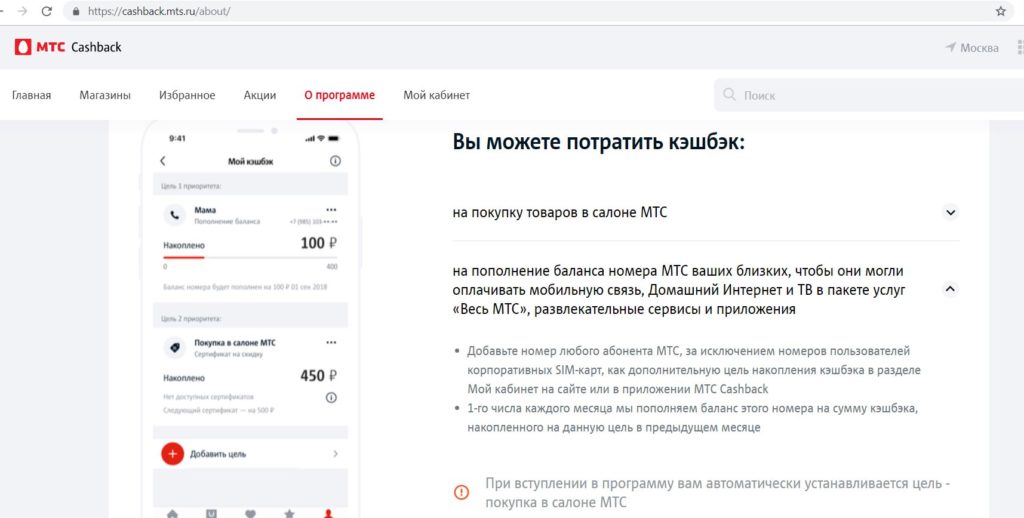Click the red profile icon in phone bottom bar

click(328, 513)
